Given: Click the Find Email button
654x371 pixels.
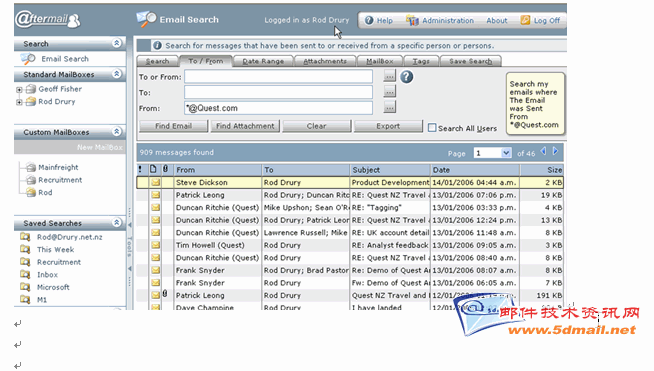Looking at the screenshot, I should [174, 126].
